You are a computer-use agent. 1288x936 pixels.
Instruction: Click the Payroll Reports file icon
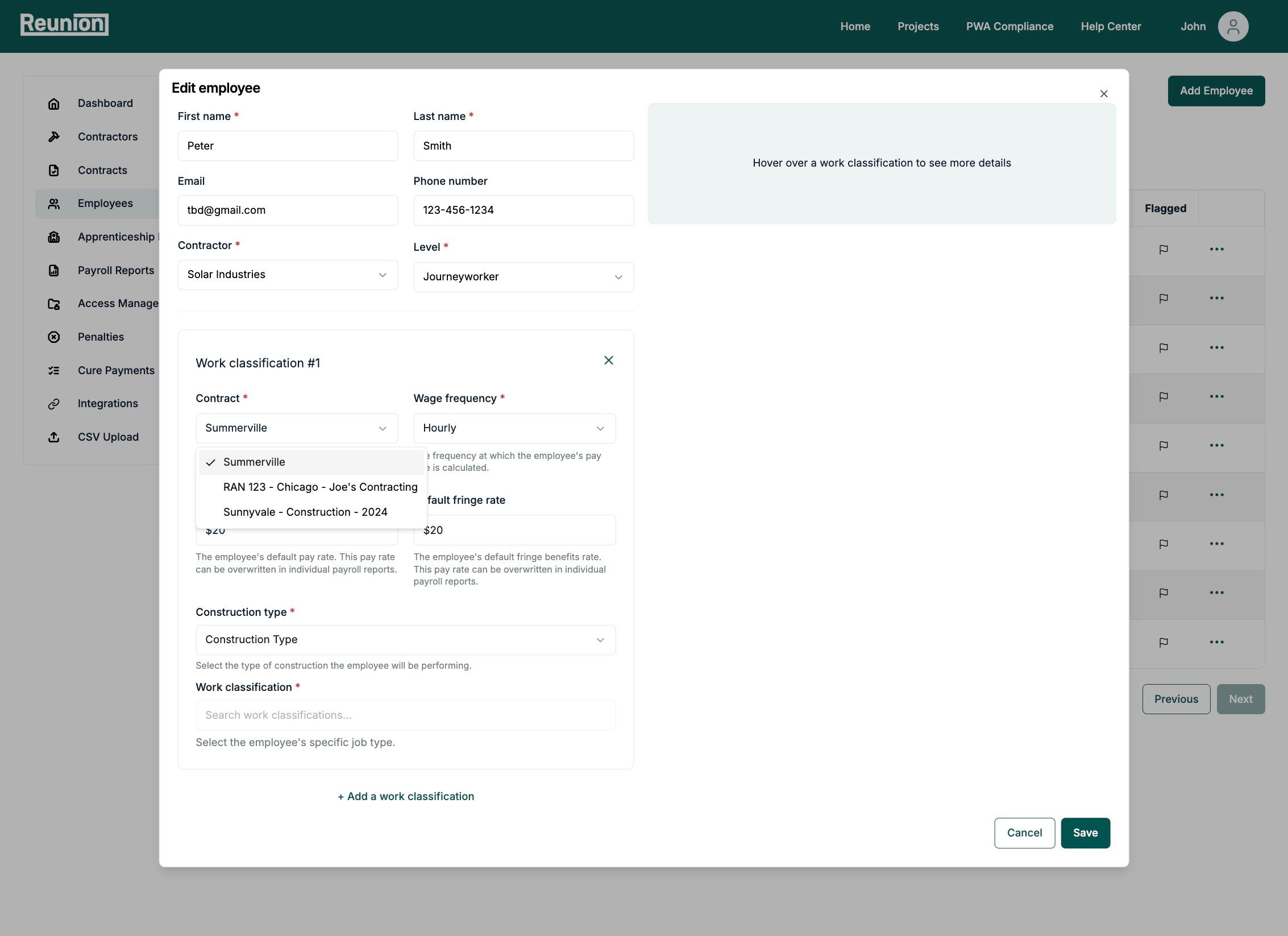pyautogui.click(x=54, y=270)
